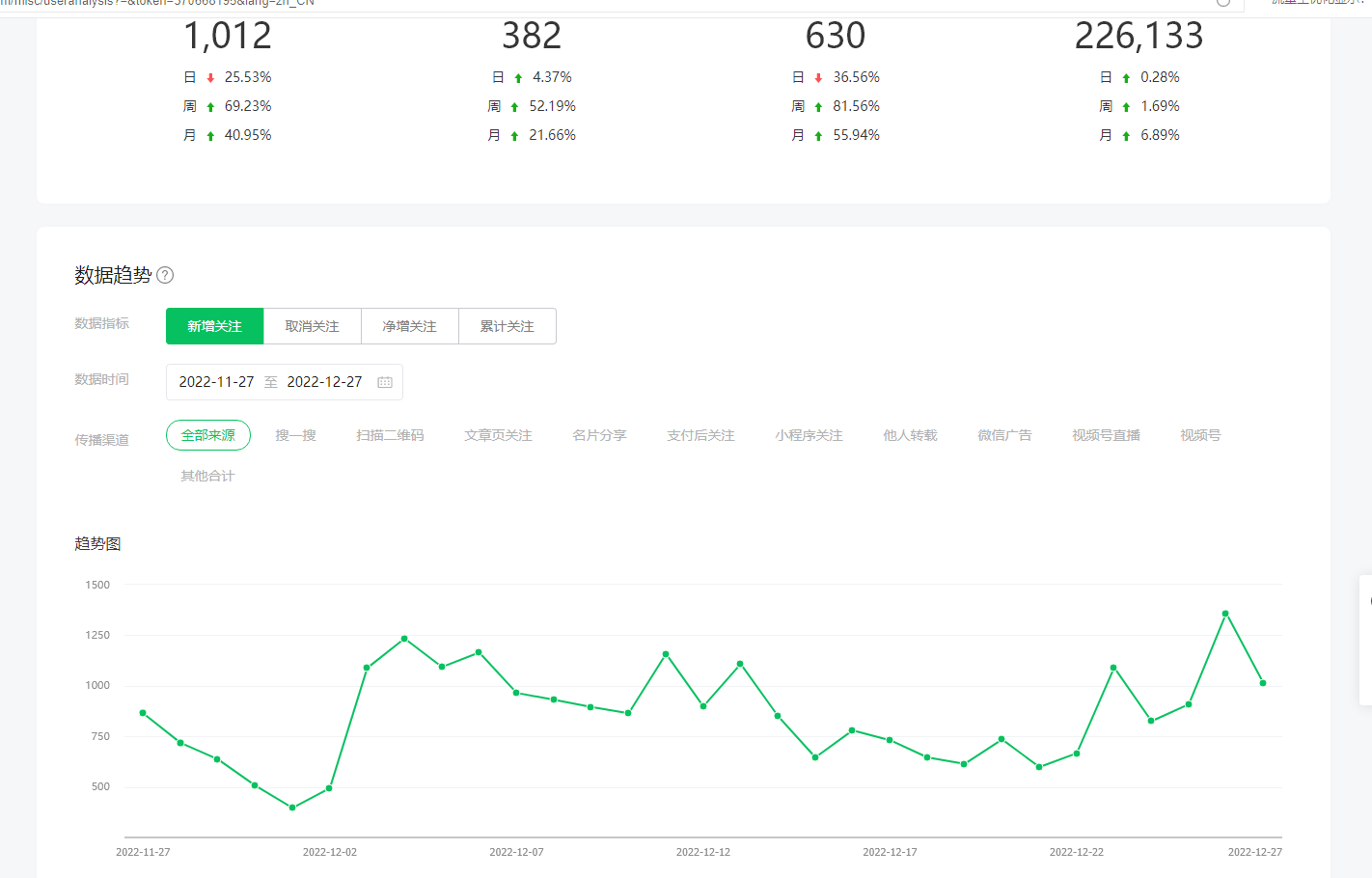Click the 6.89% monthly change text
Viewport: 1372px width, 878px height.
pos(1160,135)
